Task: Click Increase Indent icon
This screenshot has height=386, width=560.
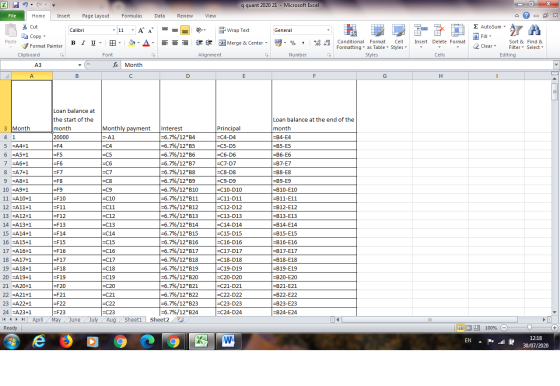Action: click(209, 43)
